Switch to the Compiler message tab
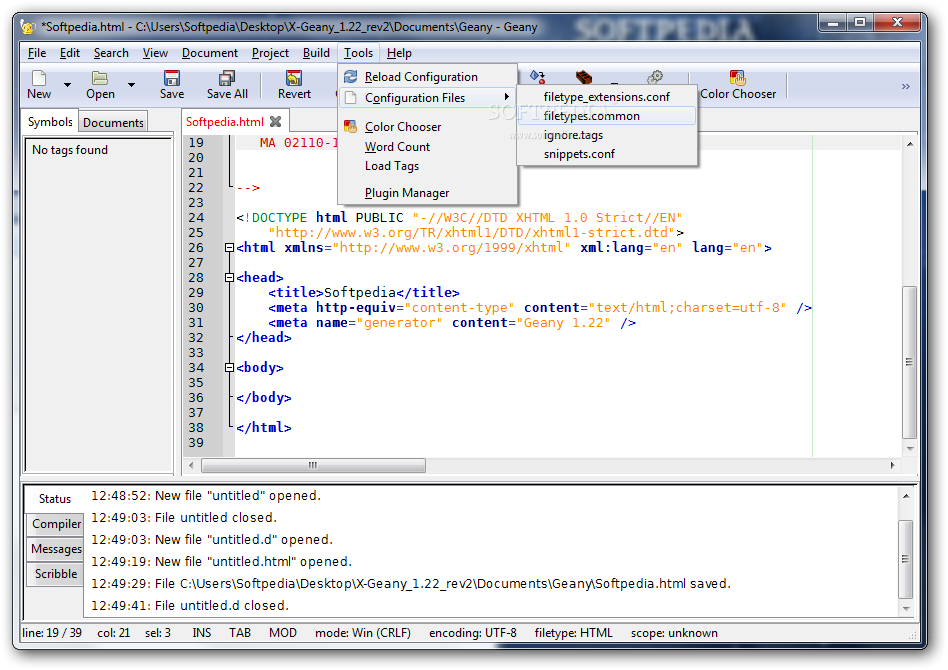The height and width of the screenshot is (670, 948). (x=56, y=524)
